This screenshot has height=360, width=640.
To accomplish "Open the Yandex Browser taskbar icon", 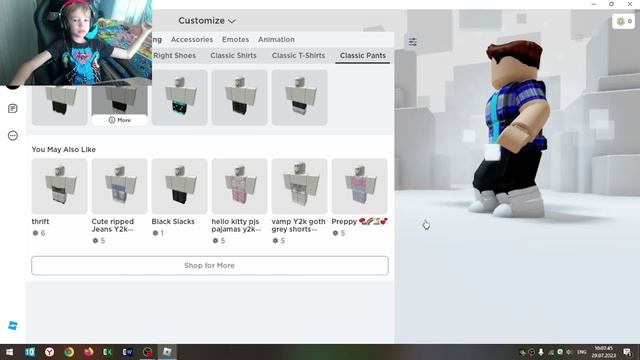I will tap(49, 352).
